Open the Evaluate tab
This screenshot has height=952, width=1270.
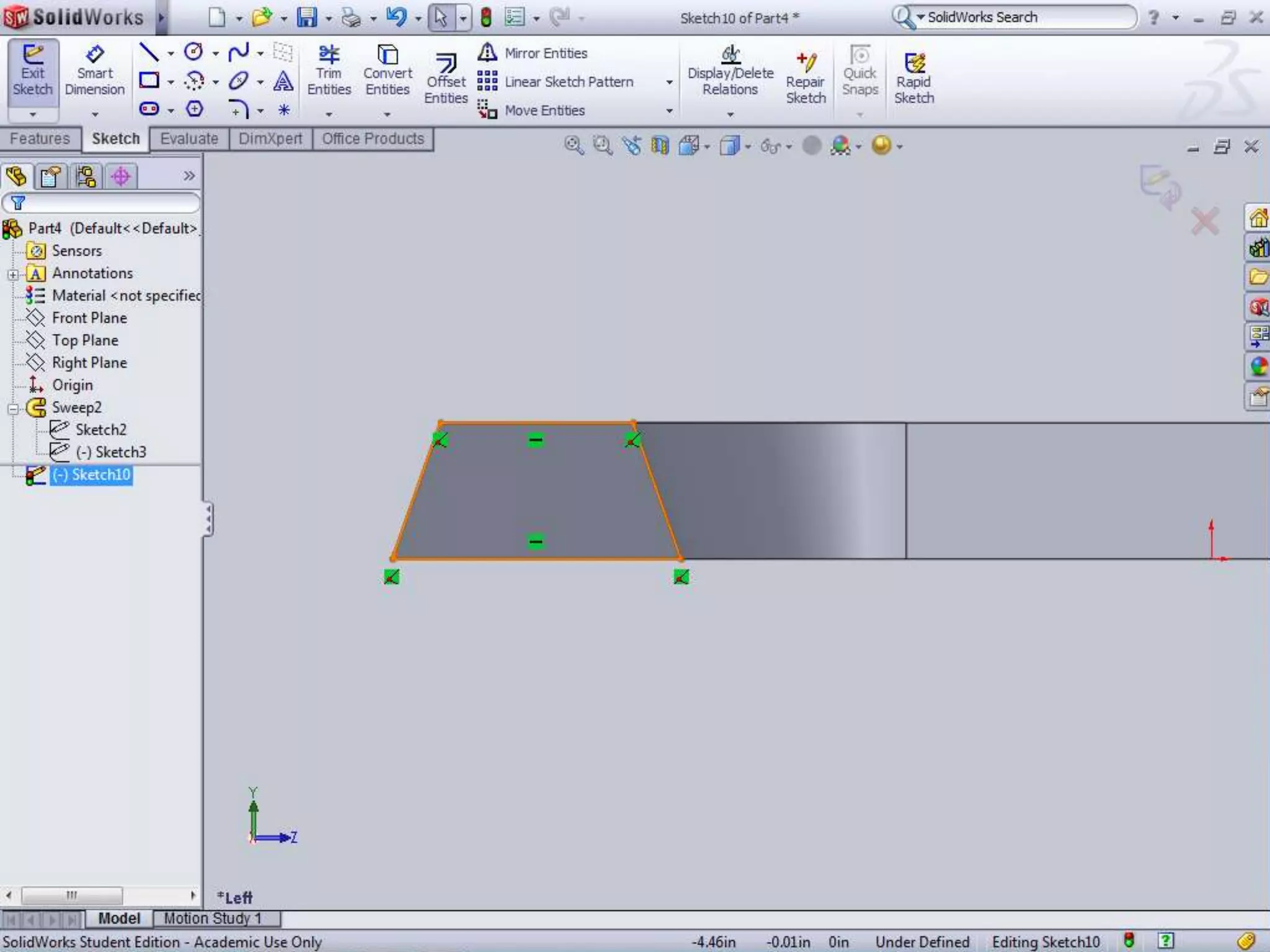coord(189,139)
